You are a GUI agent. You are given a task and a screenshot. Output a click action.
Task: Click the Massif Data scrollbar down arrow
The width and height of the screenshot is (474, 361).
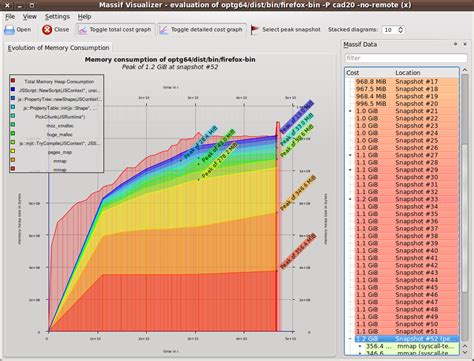(465, 352)
